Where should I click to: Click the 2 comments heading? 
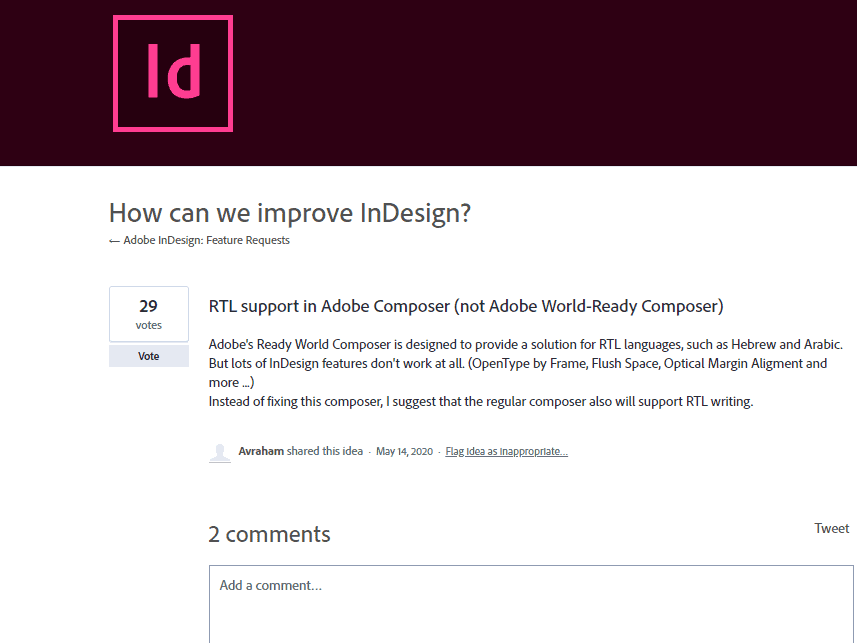[269, 534]
